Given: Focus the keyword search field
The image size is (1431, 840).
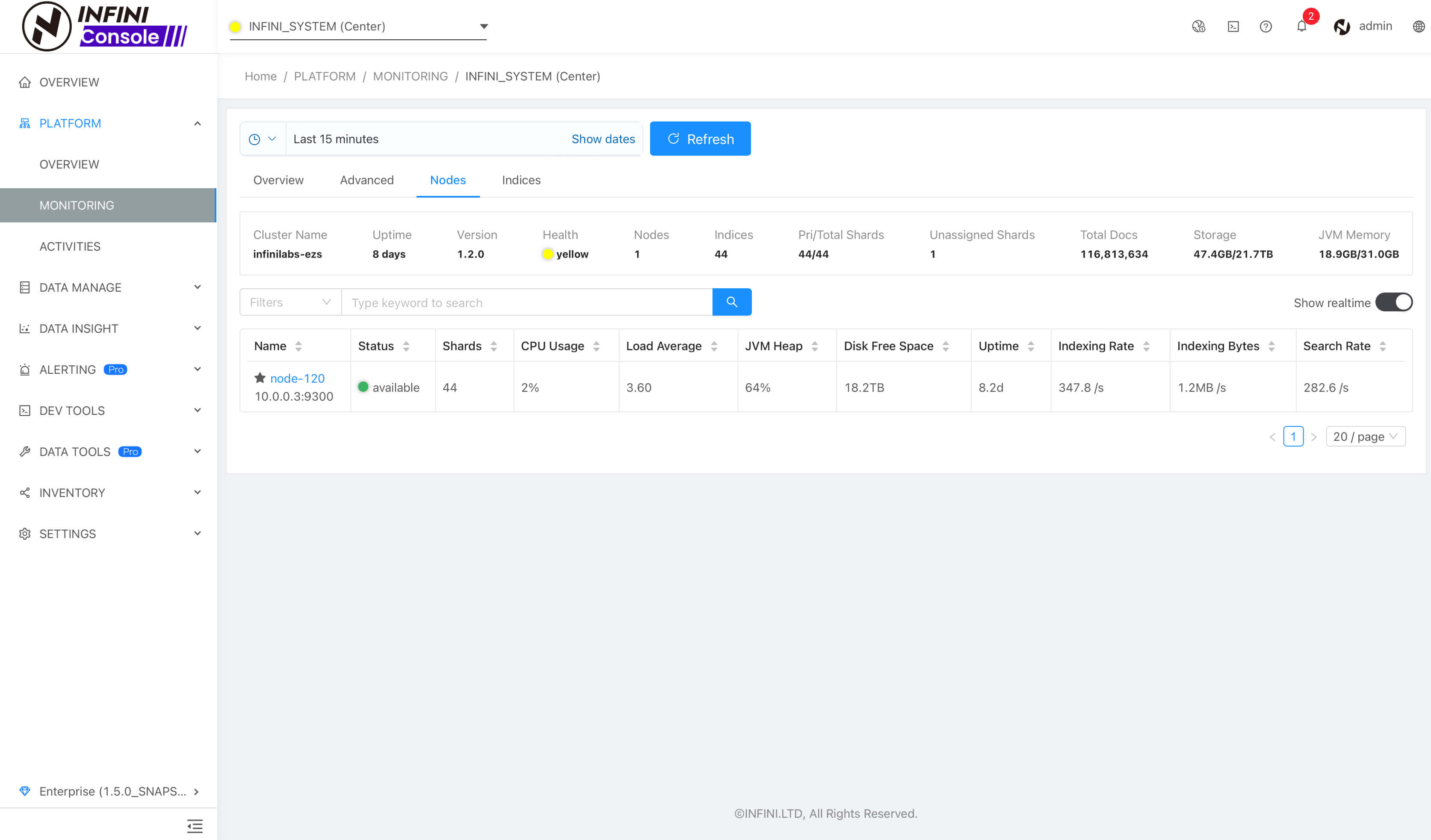Looking at the screenshot, I should (x=526, y=302).
